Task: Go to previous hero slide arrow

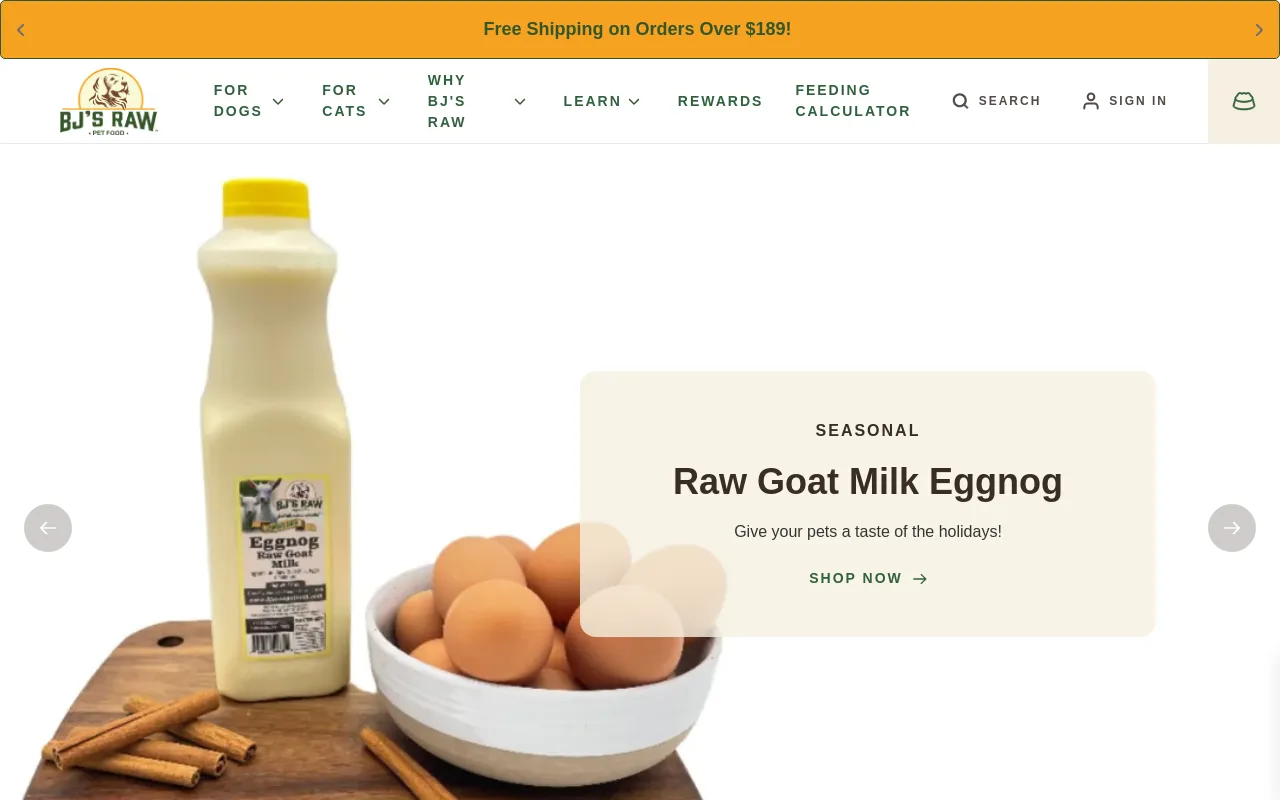Action: pos(48,528)
